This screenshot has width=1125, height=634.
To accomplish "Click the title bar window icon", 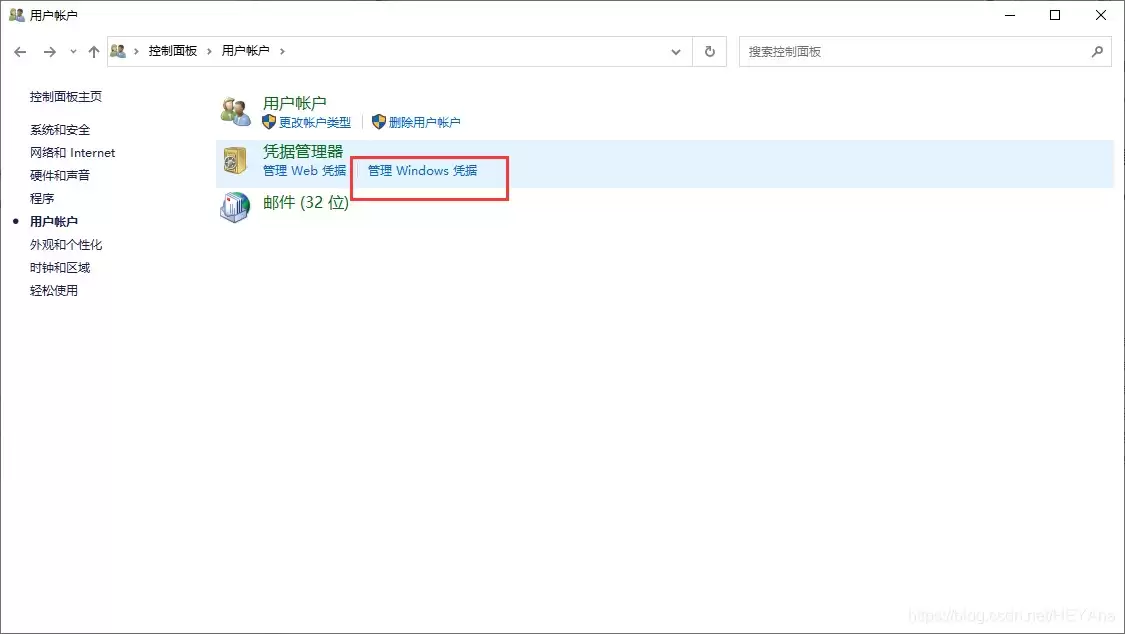I will tap(17, 15).
